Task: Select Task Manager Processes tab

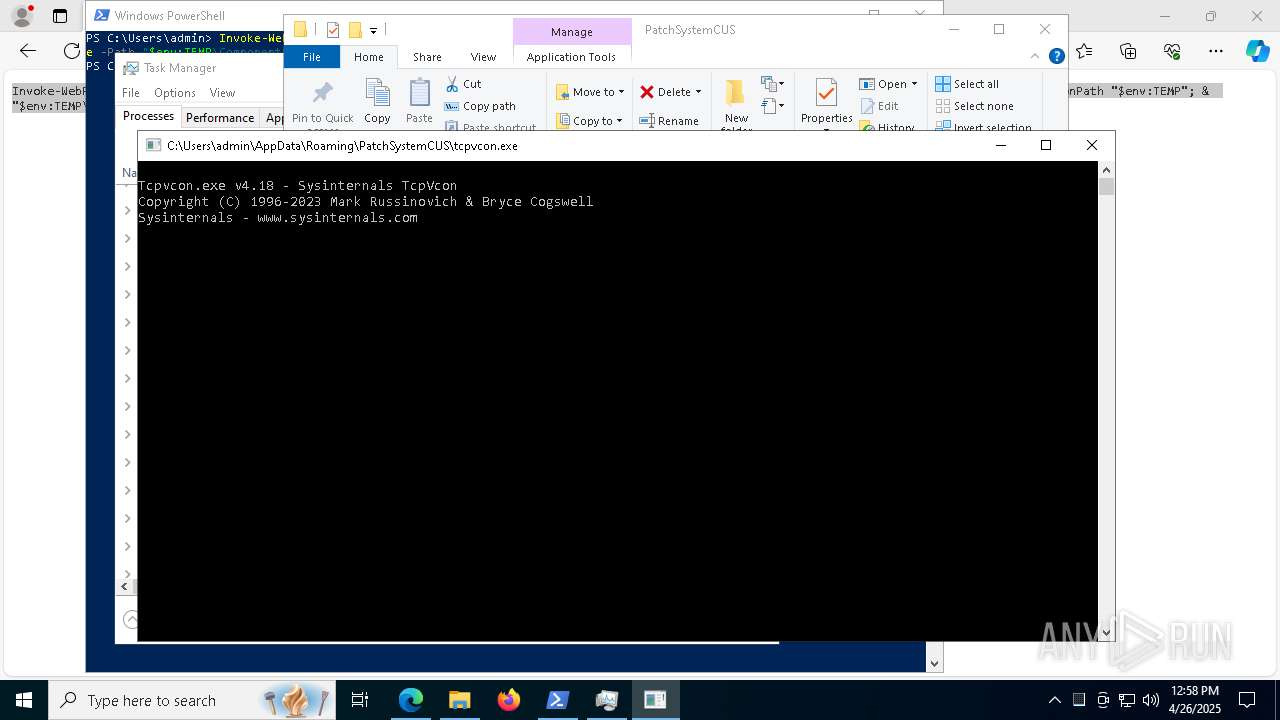Action: tap(148, 116)
